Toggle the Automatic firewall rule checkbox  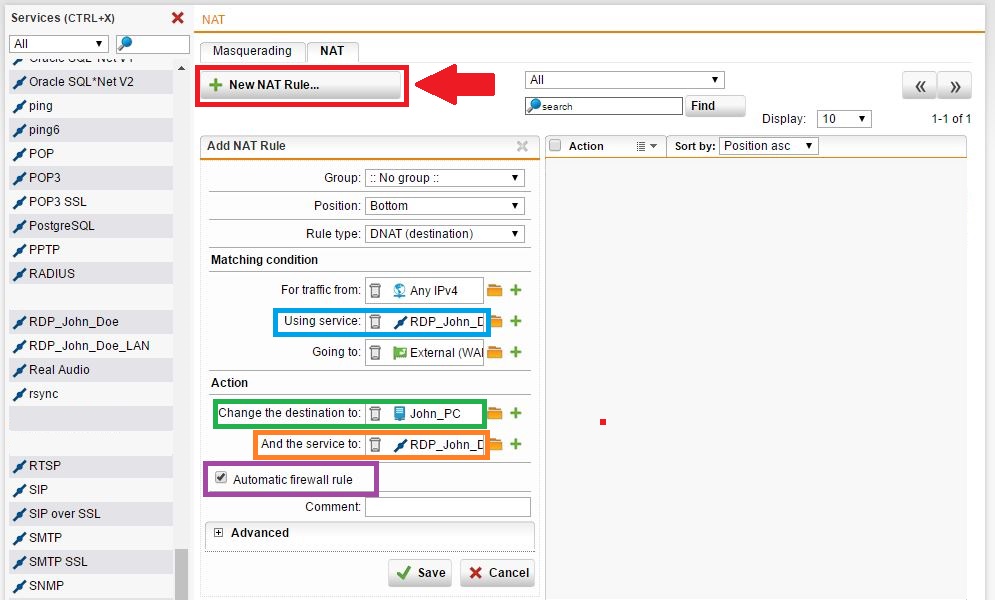coord(221,478)
